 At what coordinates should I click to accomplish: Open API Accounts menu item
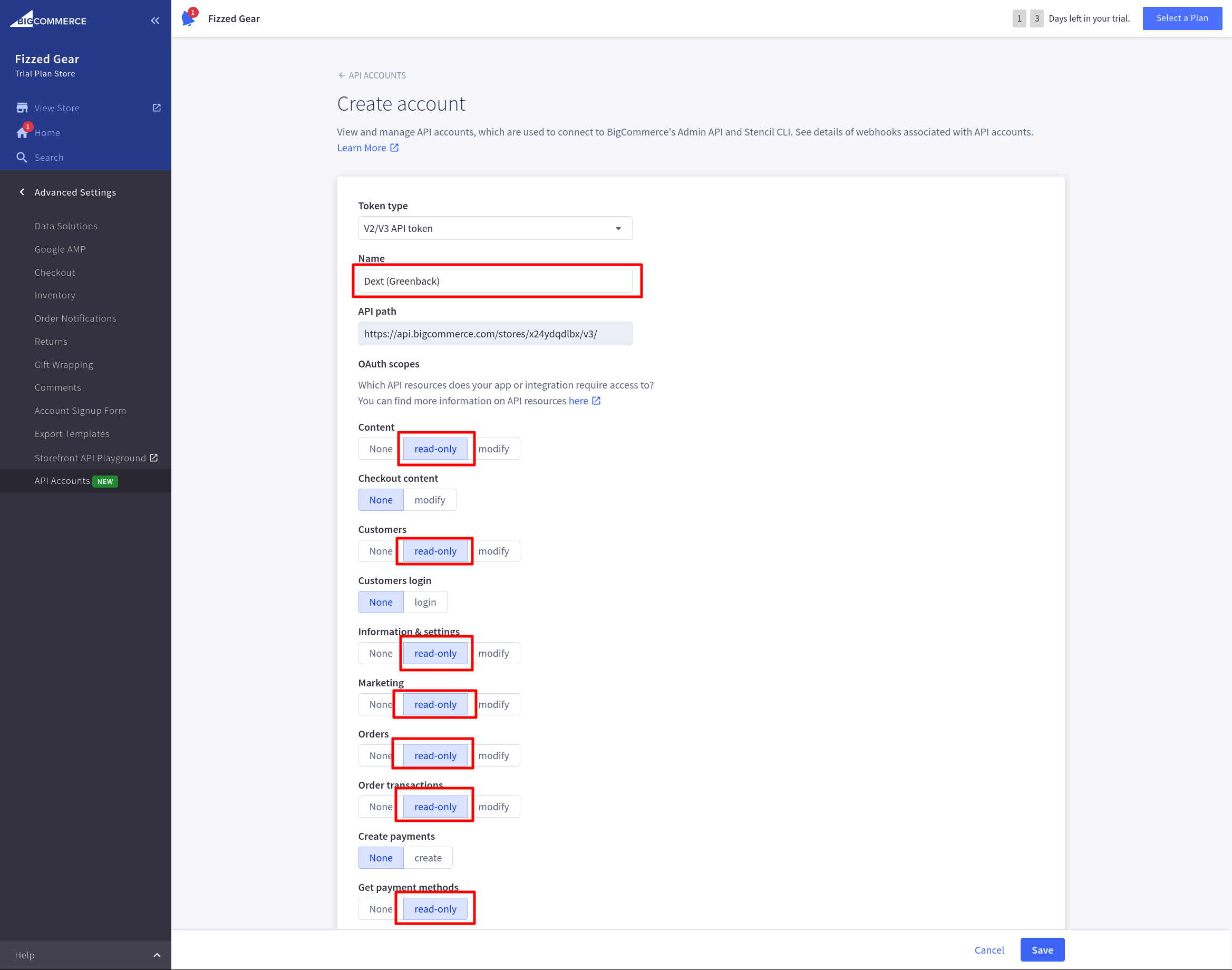(x=62, y=481)
